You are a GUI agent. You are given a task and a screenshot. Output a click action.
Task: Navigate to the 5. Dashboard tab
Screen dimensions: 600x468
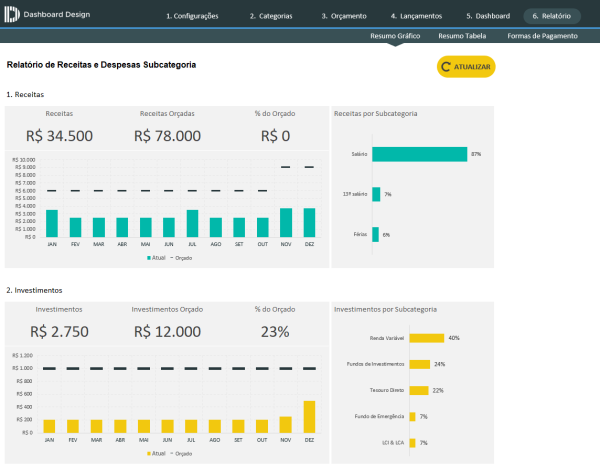[487, 16]
